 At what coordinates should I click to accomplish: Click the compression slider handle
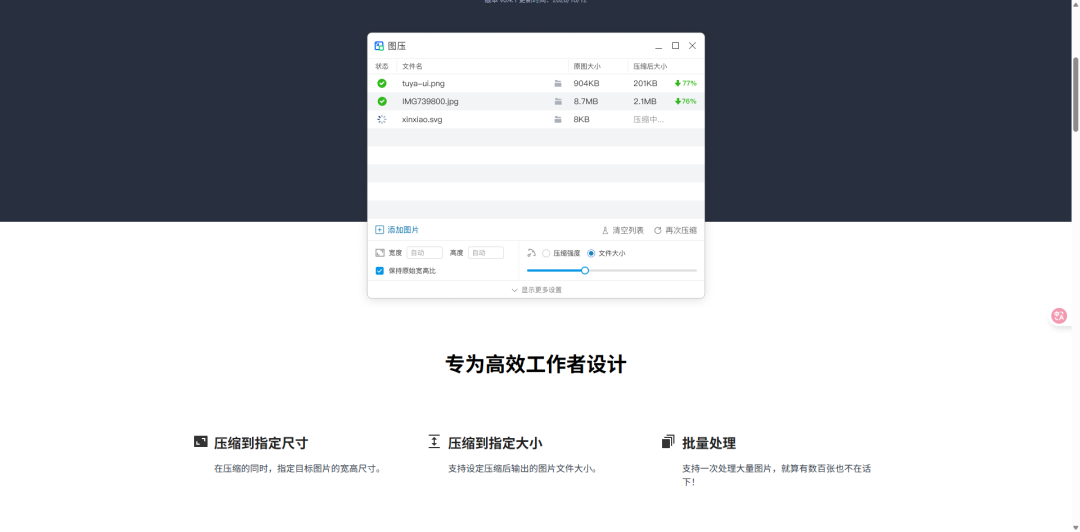(585, 270)
